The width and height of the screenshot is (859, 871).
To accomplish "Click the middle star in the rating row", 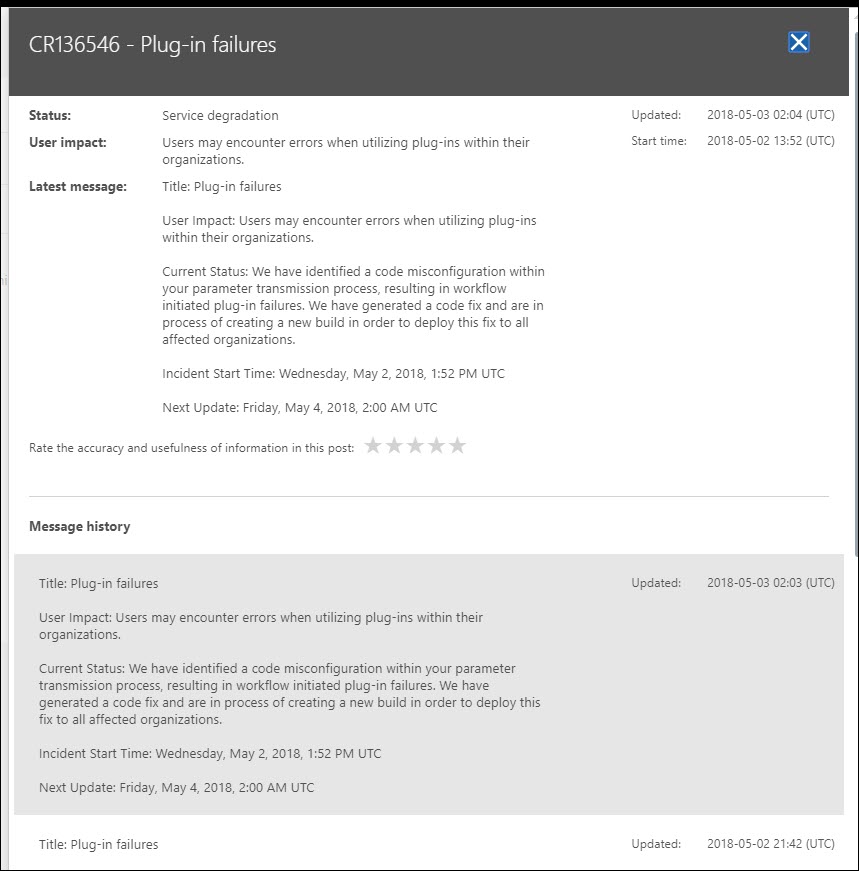I will click(415, 445).
